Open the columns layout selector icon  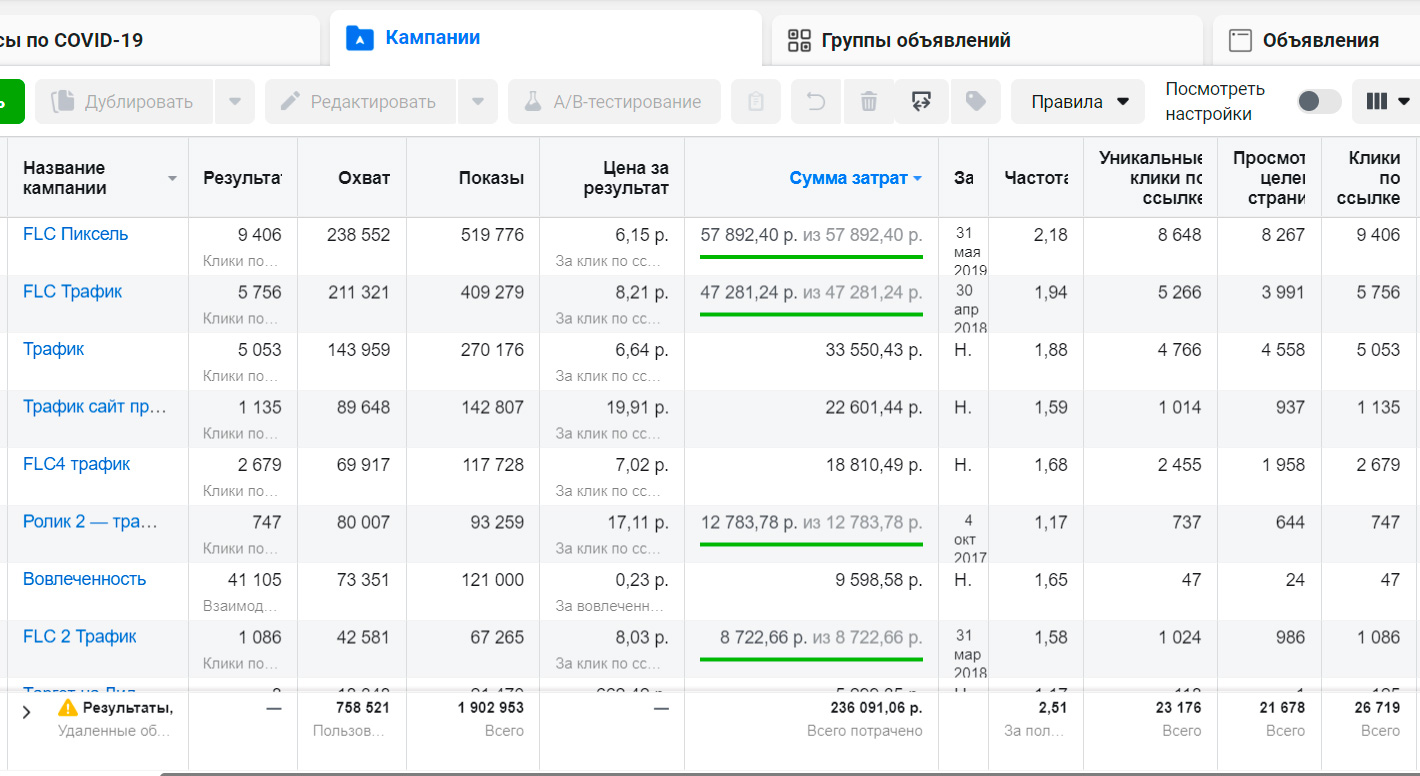pos(1387,101)
